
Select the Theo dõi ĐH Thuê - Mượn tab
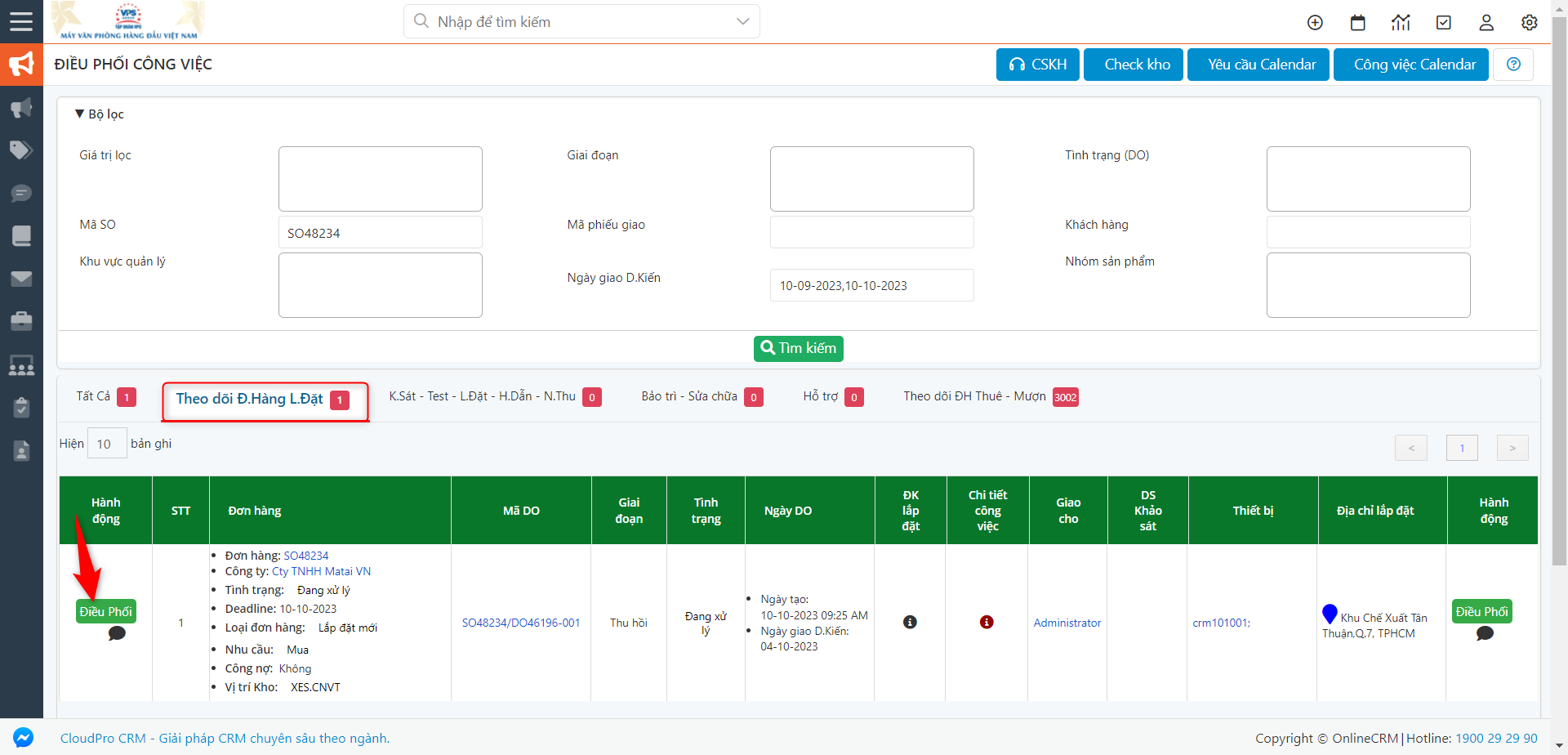[x=991, y=397]
